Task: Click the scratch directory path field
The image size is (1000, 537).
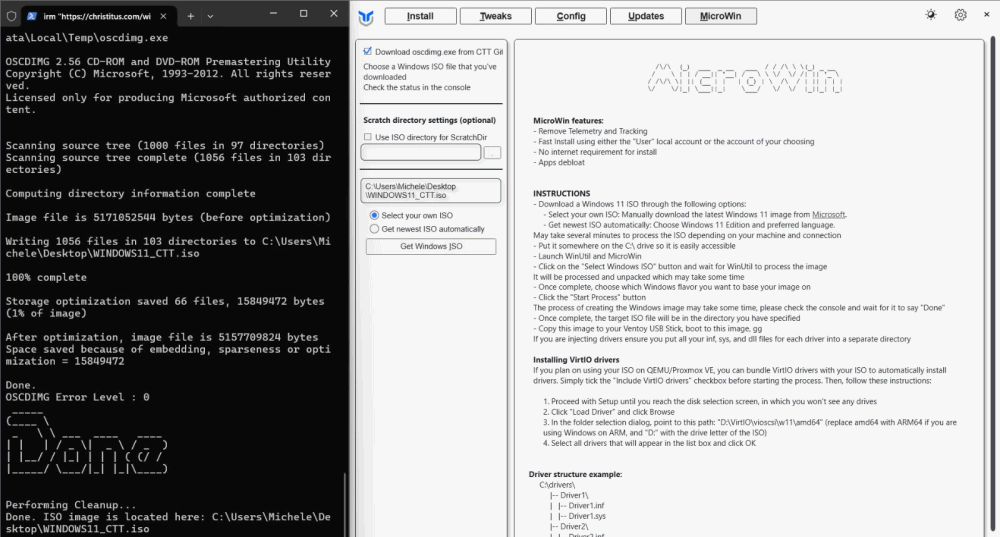Action: point(421,152)
